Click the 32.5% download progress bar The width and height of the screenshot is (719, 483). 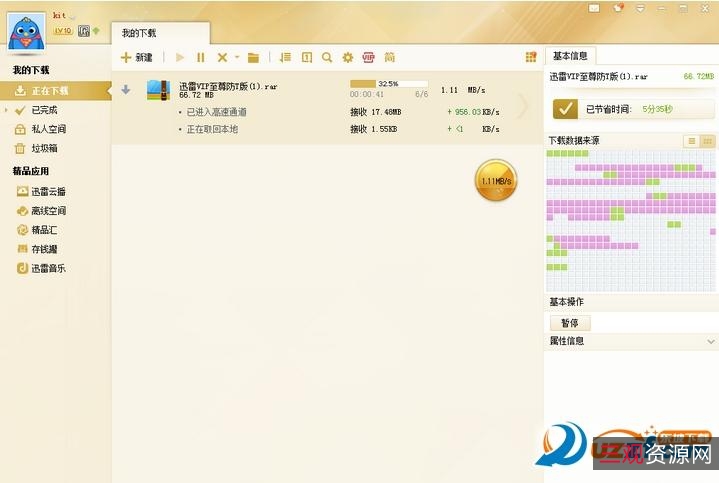[389, 83]
